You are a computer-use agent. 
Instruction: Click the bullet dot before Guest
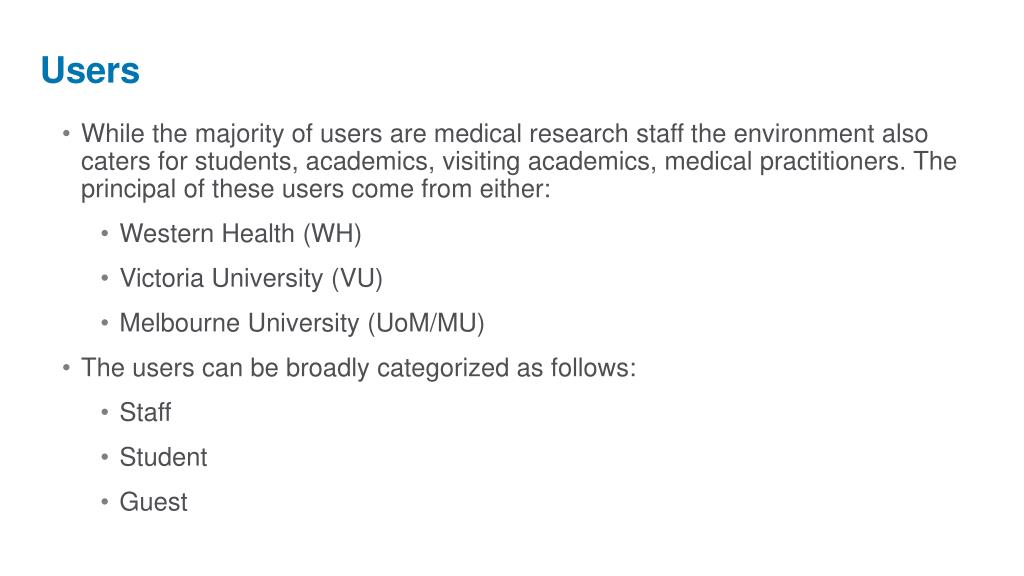point(104,502)
